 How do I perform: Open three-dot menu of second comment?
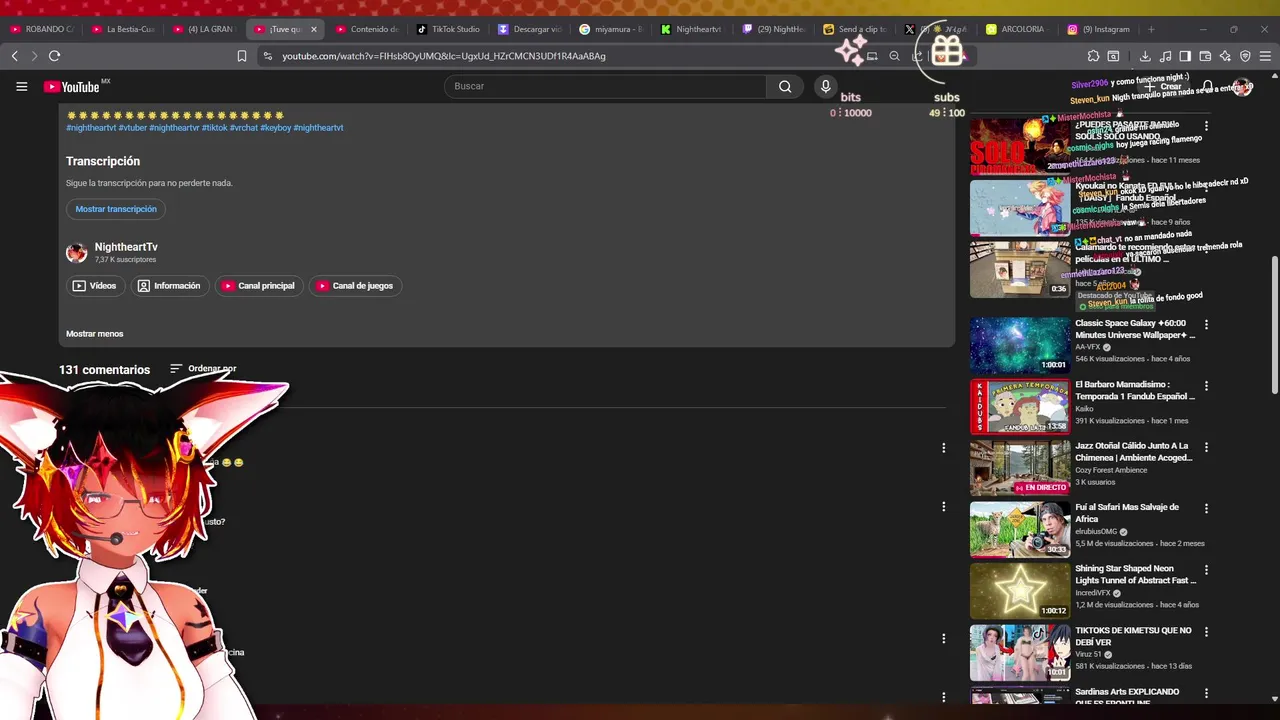click(x=943, y=507)
